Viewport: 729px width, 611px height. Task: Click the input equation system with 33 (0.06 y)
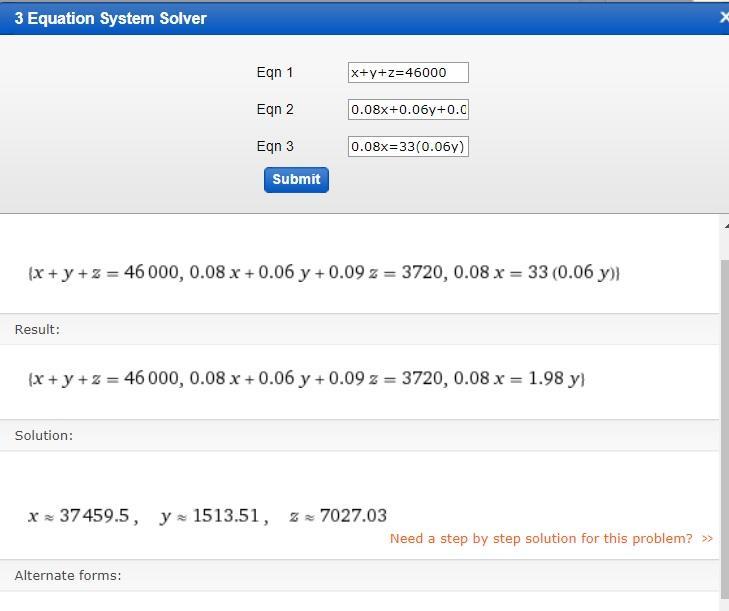pos(324,272)
